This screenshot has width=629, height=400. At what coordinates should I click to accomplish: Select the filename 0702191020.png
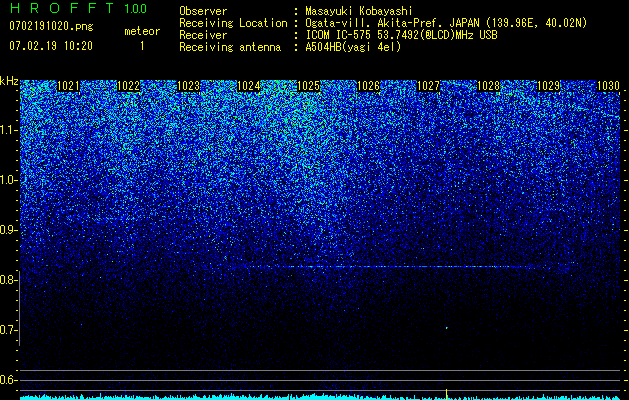(51, 27)
